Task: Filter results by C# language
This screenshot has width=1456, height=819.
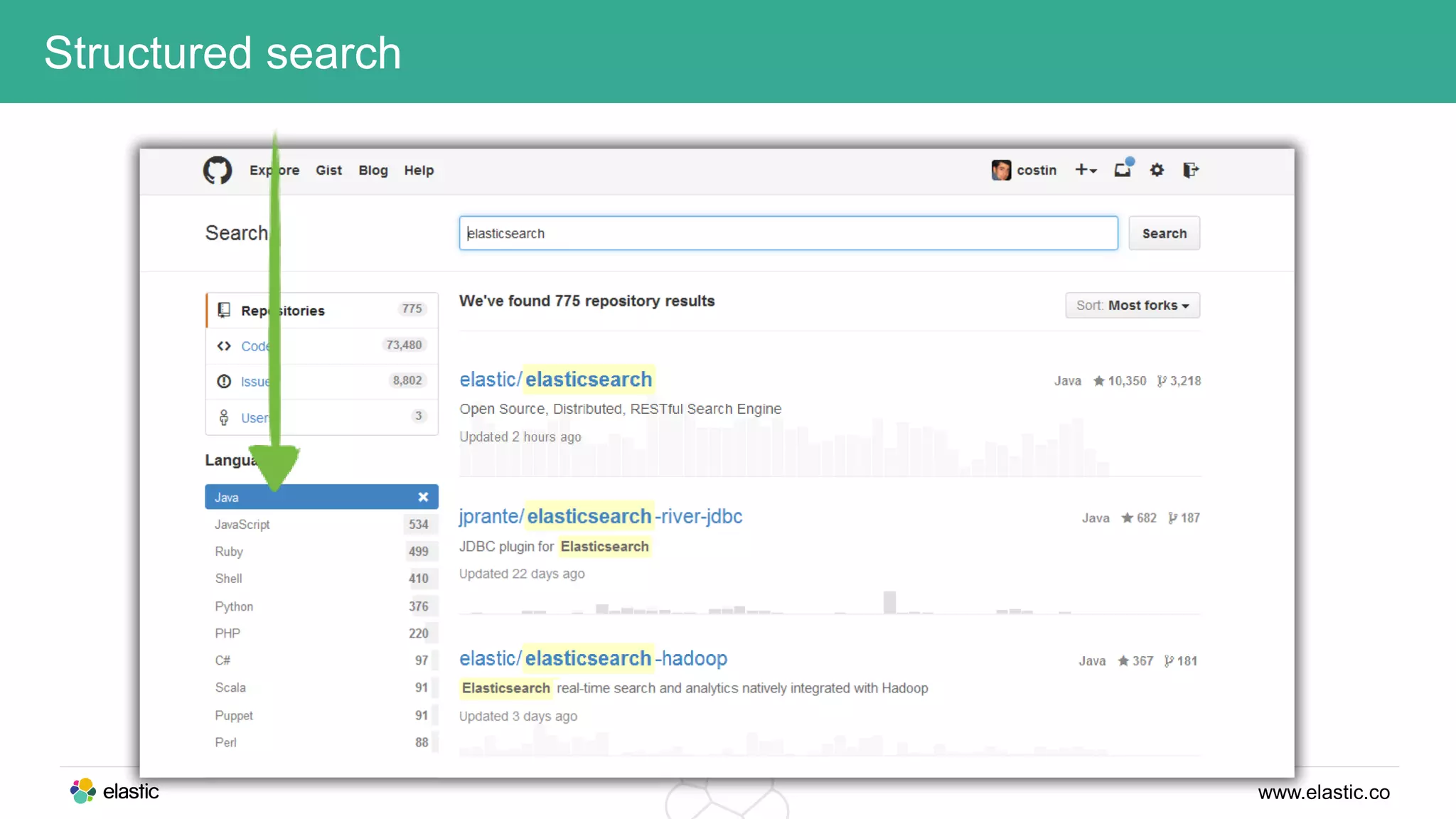Action: (x=322, y=660)
